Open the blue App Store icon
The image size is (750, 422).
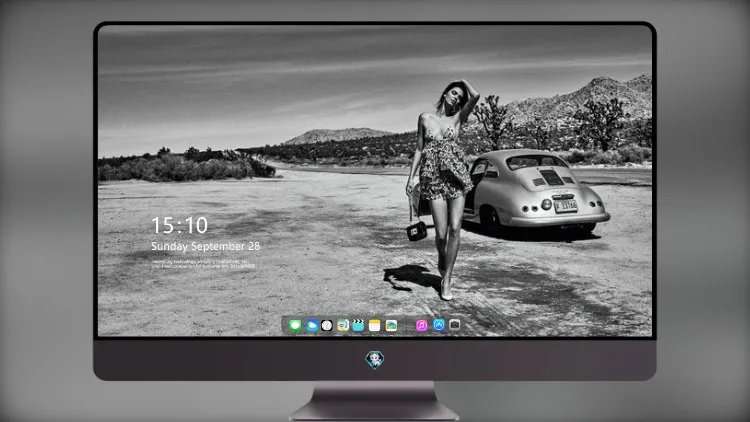point(439,325)
